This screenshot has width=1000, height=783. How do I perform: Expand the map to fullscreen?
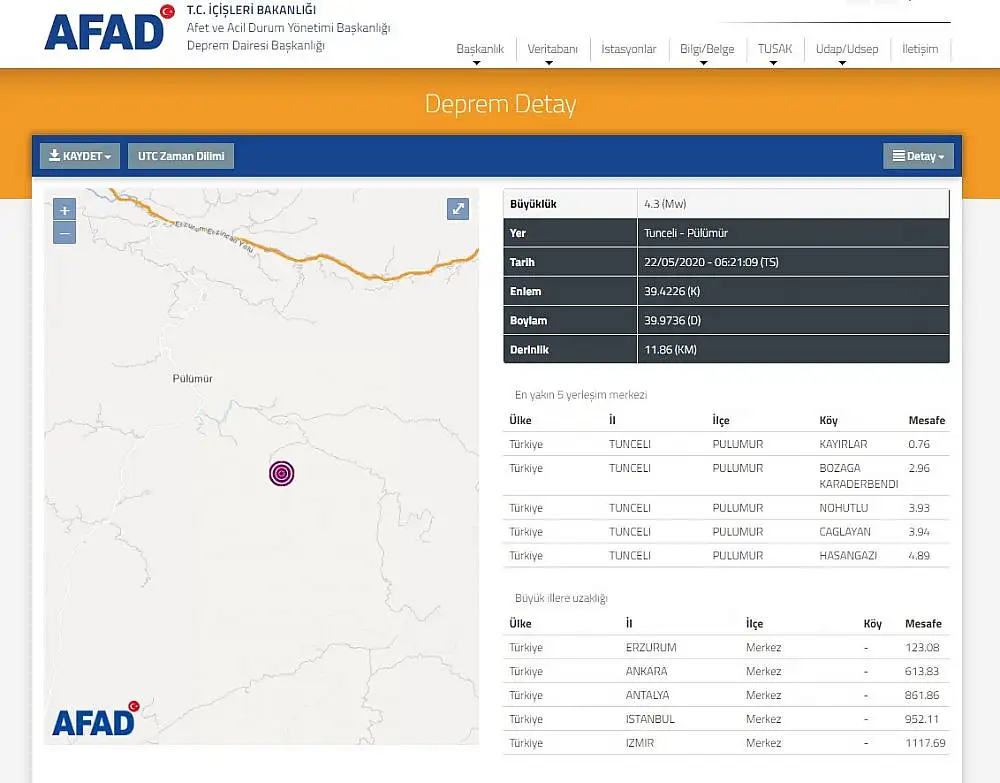click(458, 209)
